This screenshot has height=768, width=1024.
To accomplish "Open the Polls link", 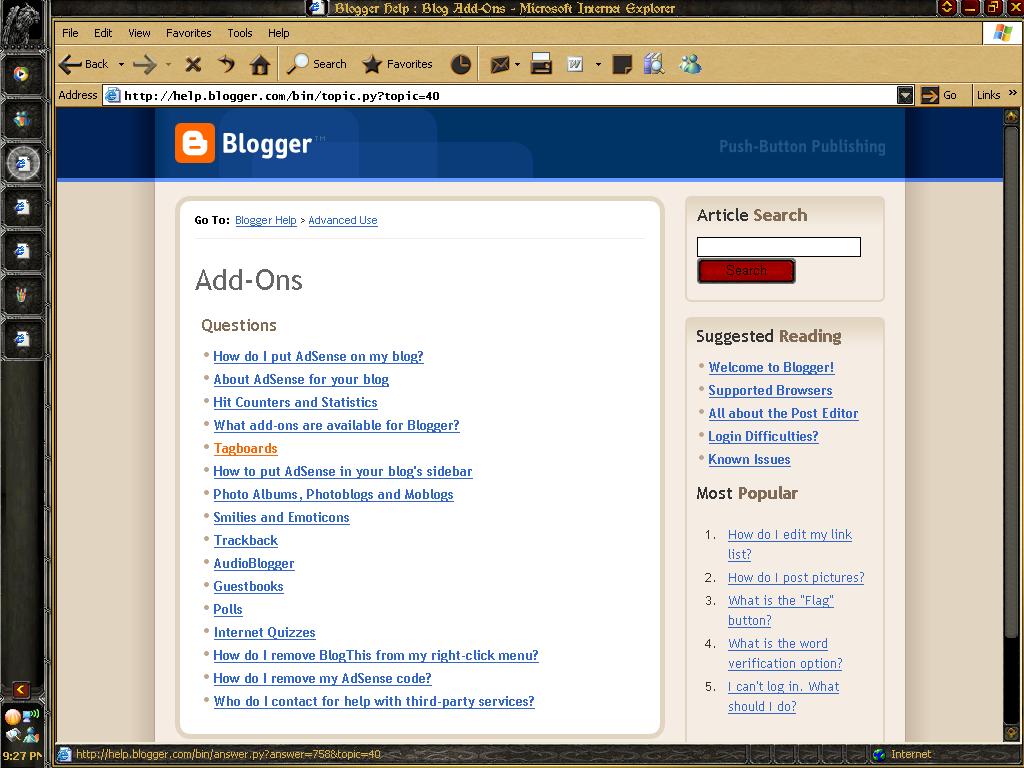I will (x=228, y=609).
